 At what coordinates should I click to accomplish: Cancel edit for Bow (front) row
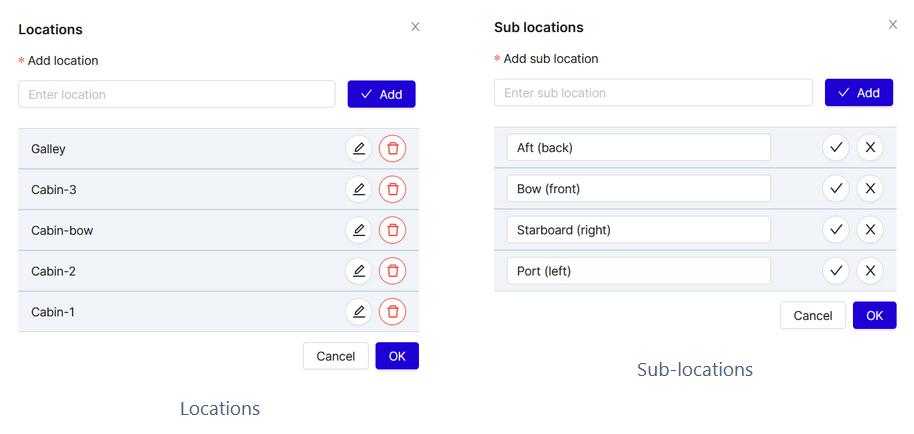(x=870, y=188)
